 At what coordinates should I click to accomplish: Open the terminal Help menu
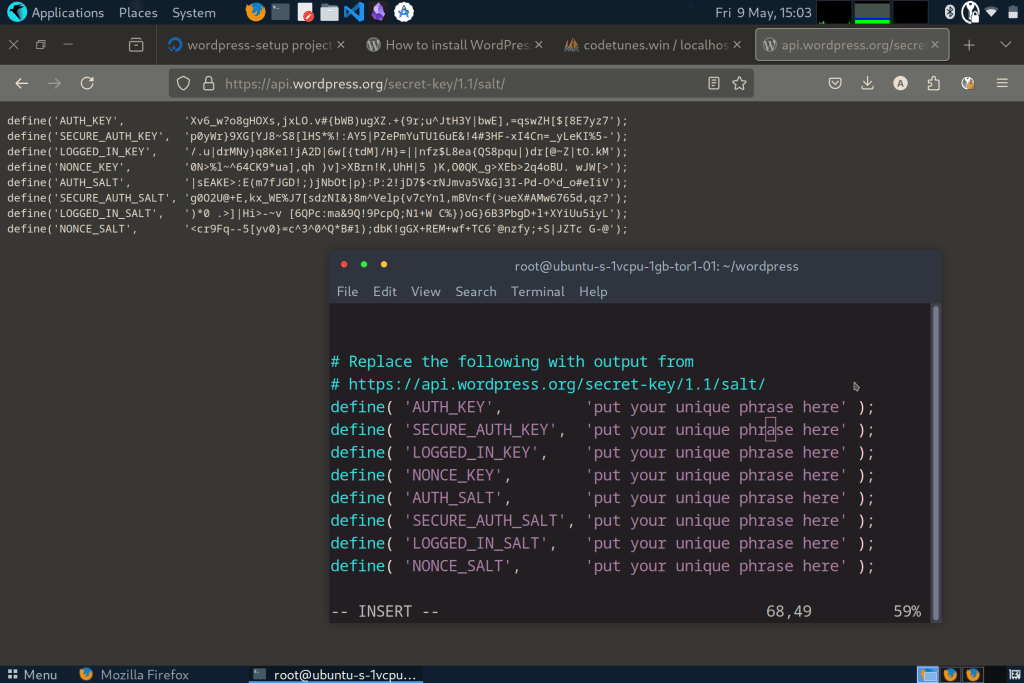593,291
